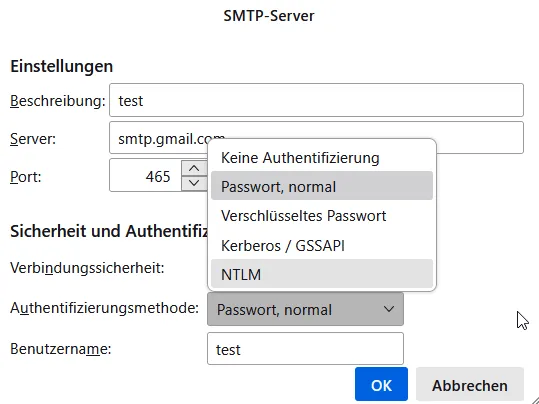Click the Beschreibung label
Viewport: 539px width, 404px height.
(57, 101)
